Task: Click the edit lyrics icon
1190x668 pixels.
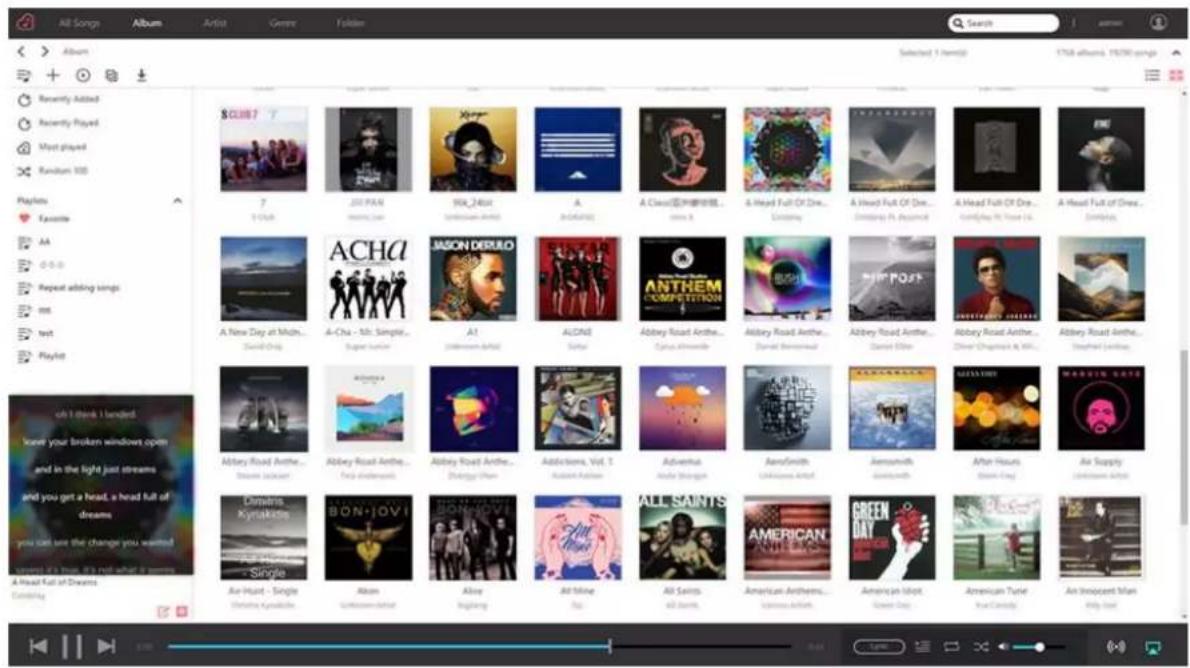Action: (163, 612)
